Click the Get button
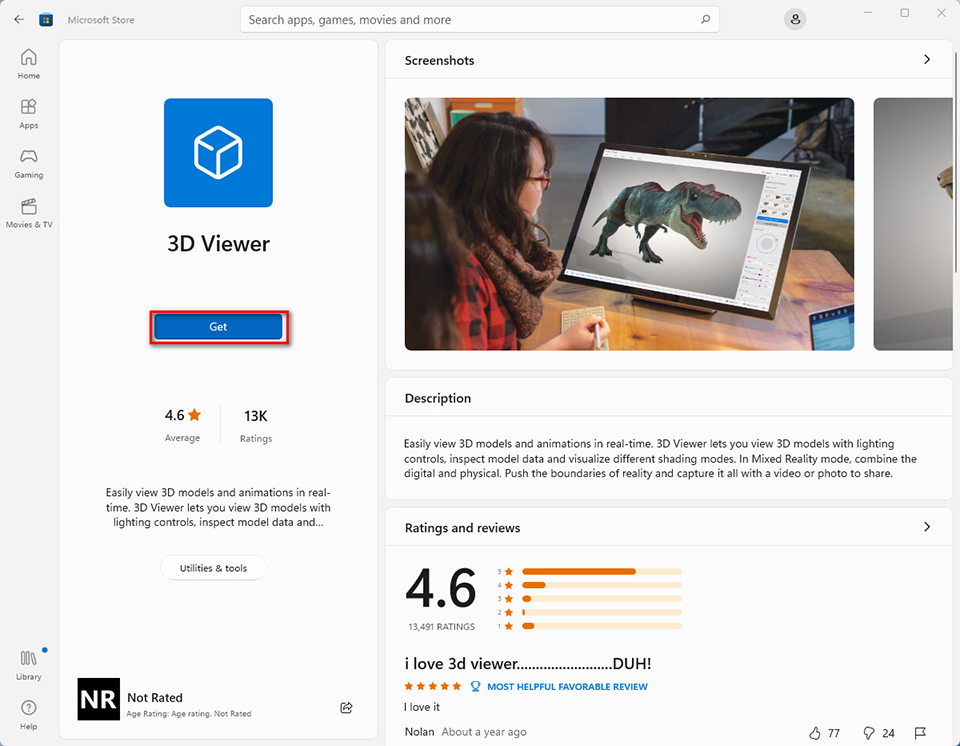 [218, 326]
